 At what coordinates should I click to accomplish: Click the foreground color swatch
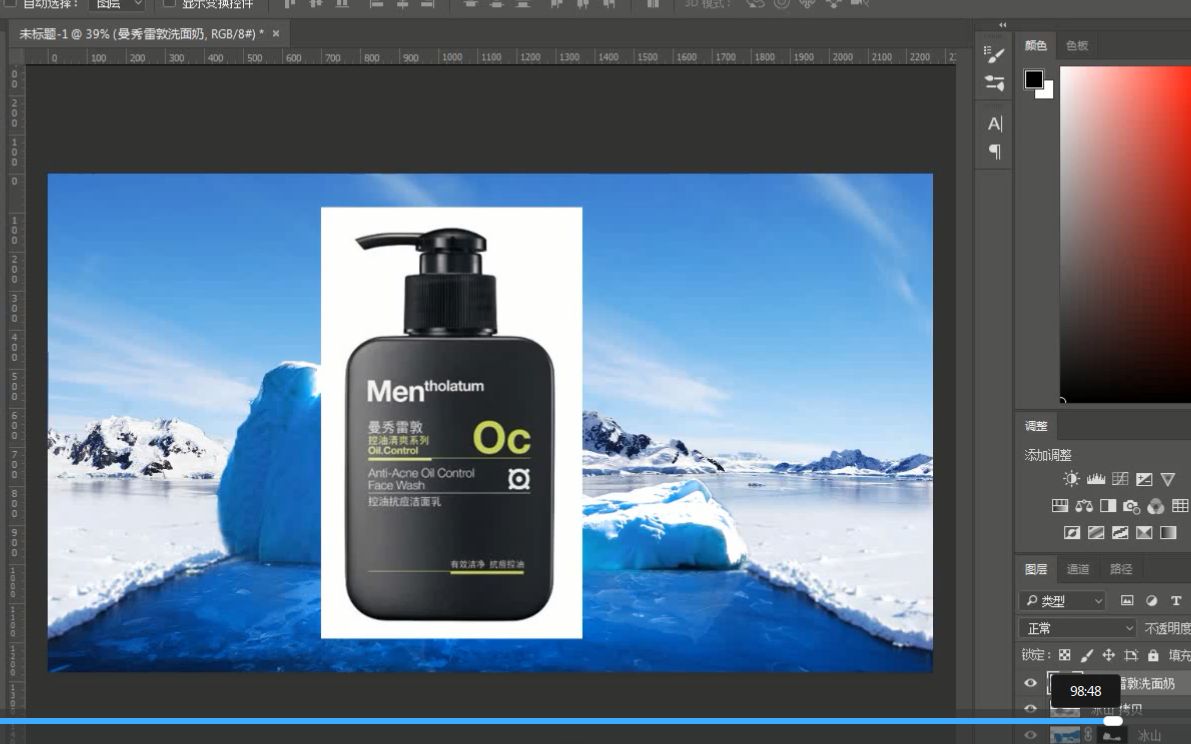pos(1033,79)
